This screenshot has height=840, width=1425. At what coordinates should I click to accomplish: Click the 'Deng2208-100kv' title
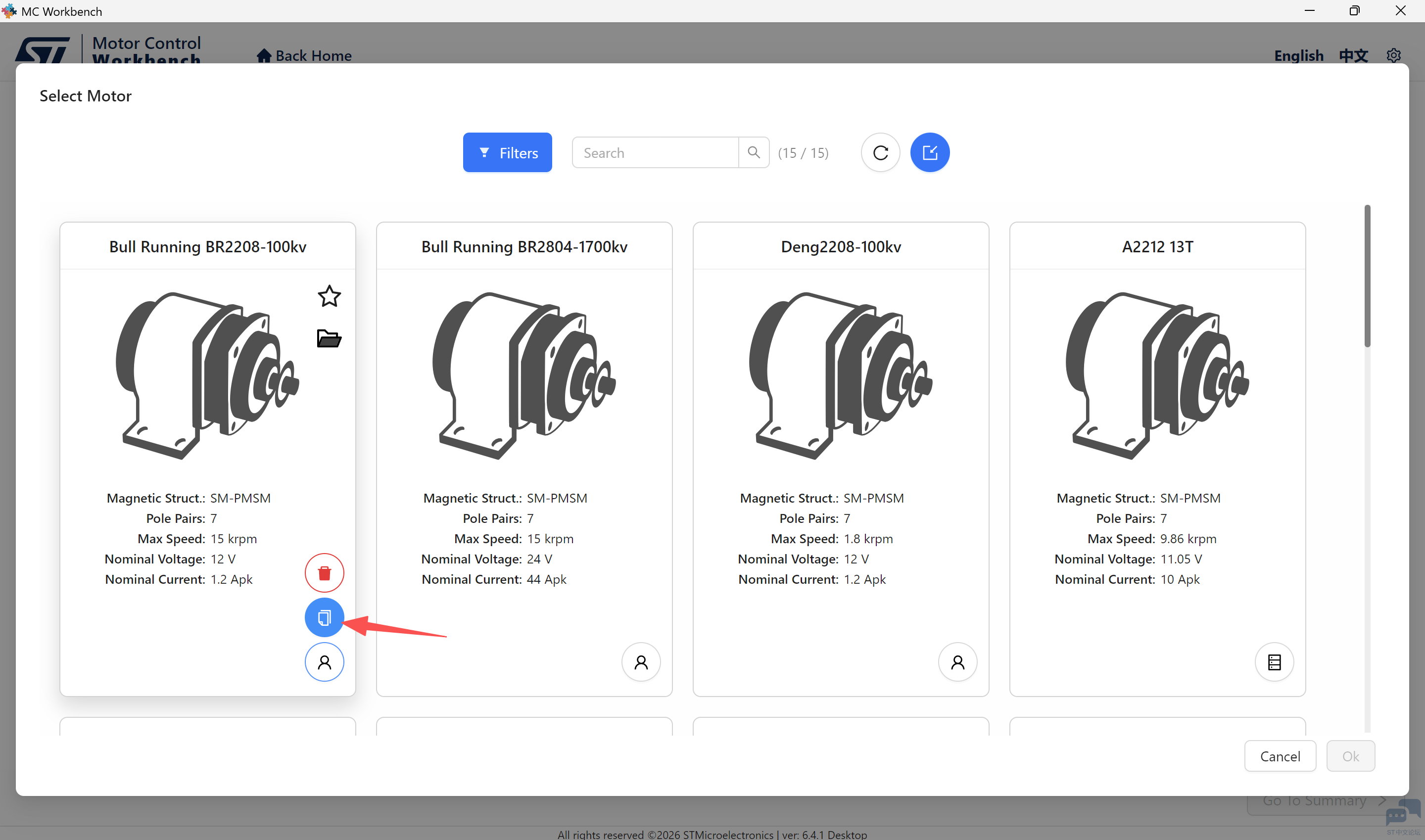tap(841, 247)
